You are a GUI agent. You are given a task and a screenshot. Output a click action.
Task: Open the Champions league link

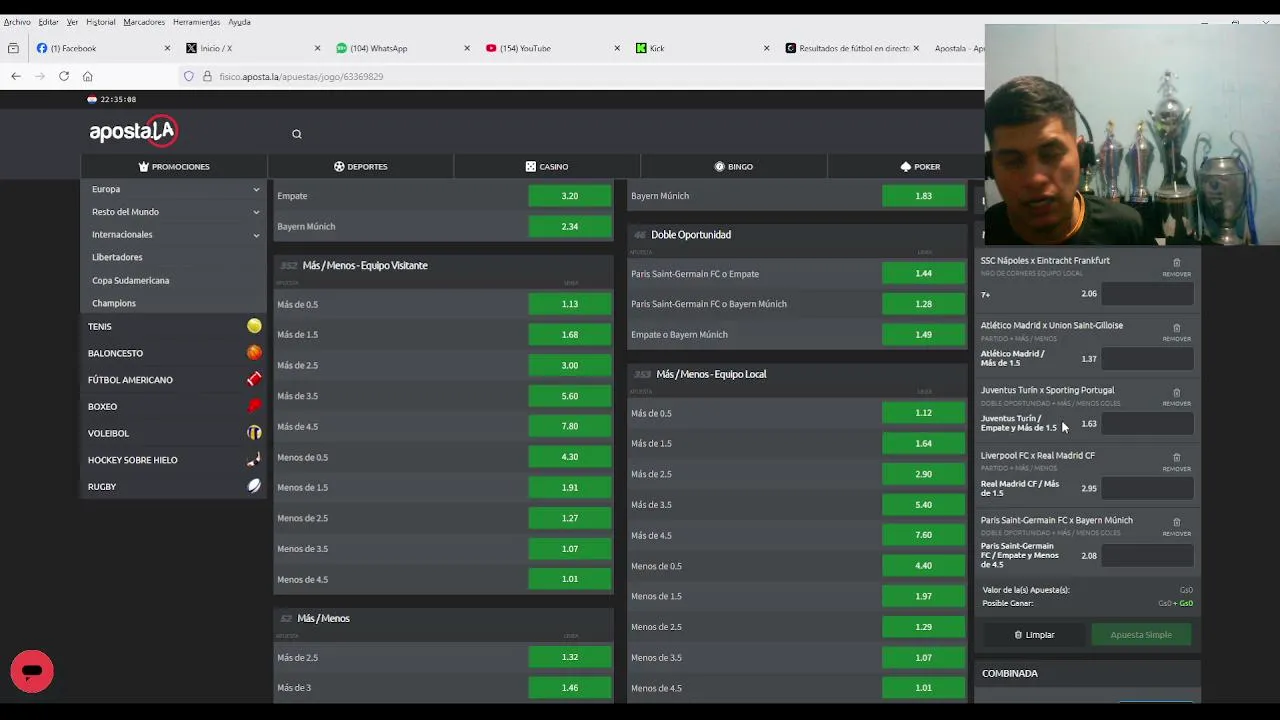[x=114, y=303]
